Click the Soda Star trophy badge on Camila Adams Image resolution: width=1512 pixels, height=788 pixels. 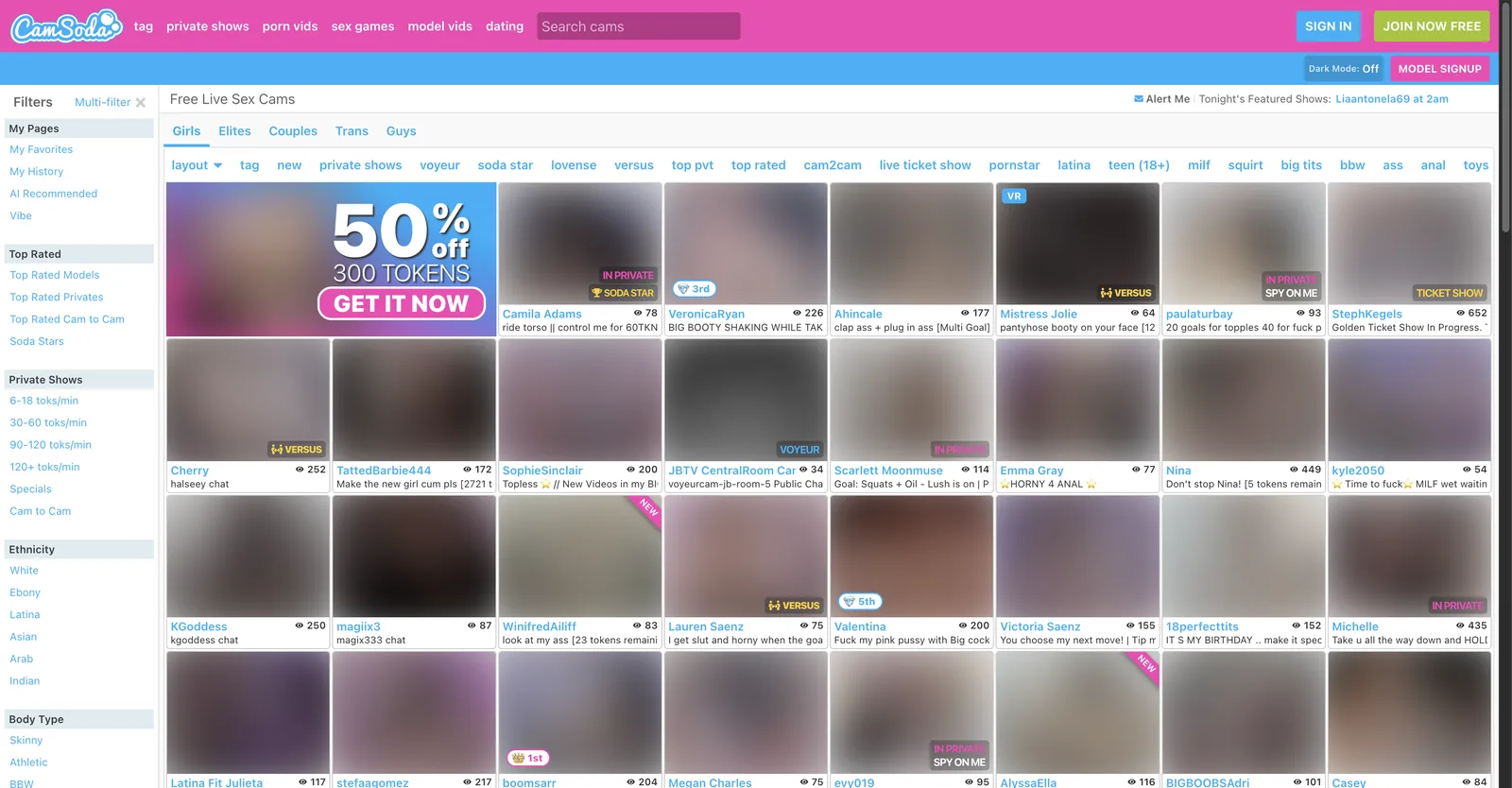(x=623, y=293)
